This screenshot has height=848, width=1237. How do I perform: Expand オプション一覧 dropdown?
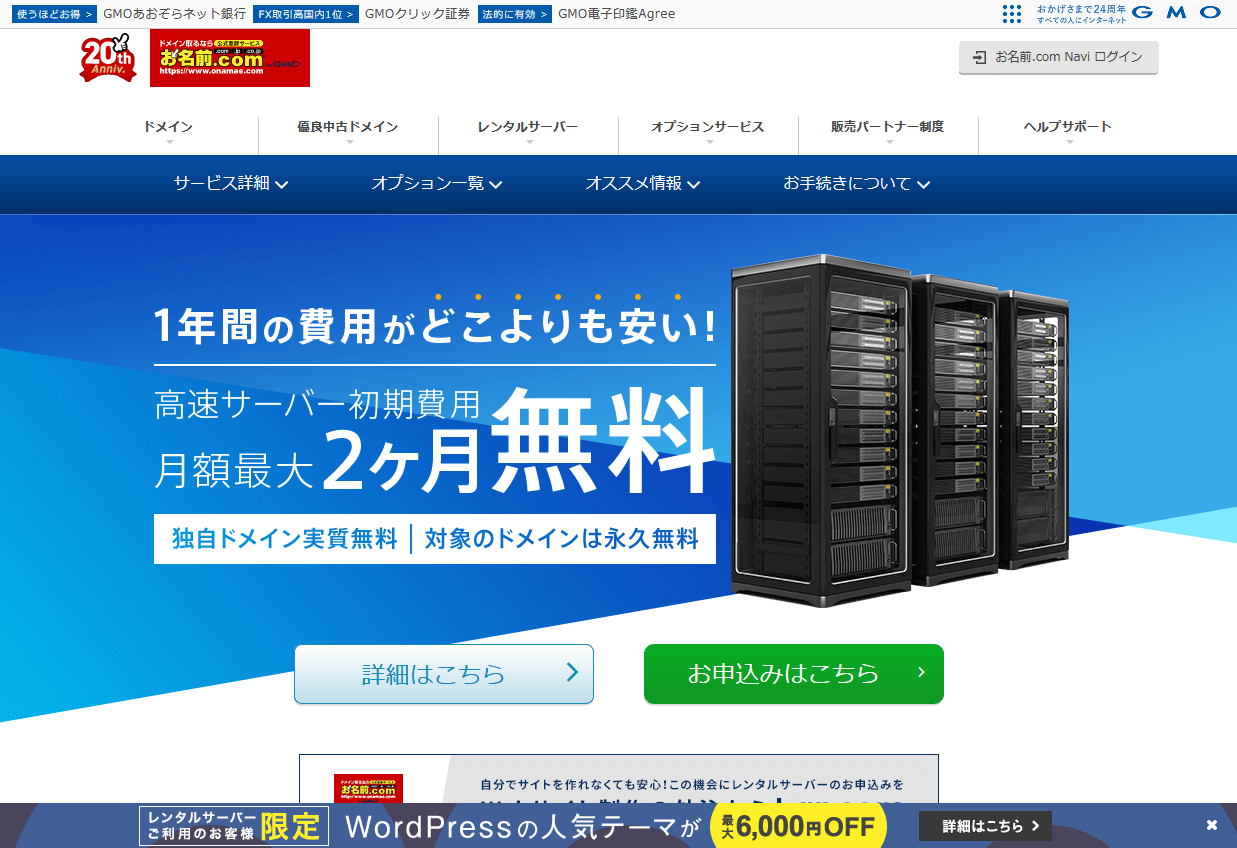tap(437, 184)
